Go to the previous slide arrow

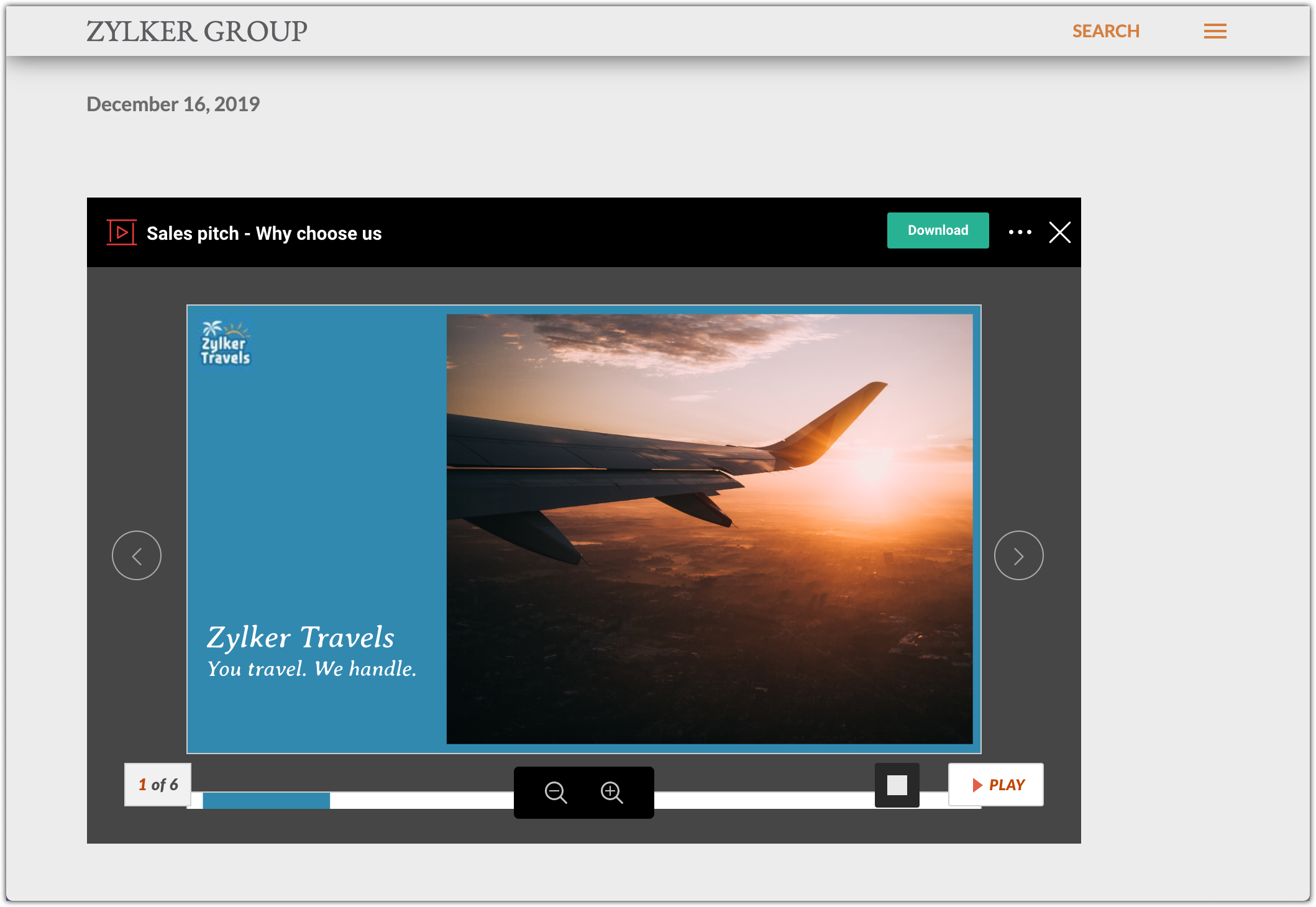pos(137,555)
